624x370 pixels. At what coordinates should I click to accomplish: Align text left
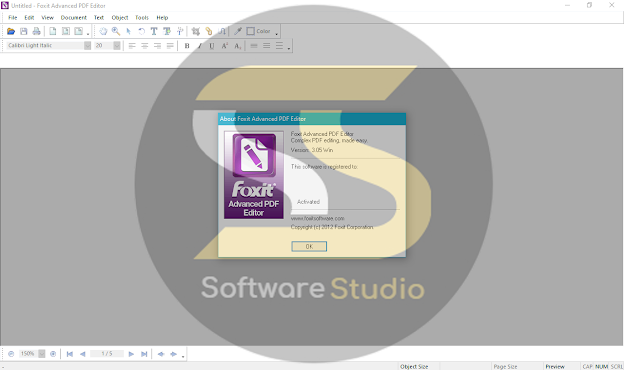click(132, 46)
